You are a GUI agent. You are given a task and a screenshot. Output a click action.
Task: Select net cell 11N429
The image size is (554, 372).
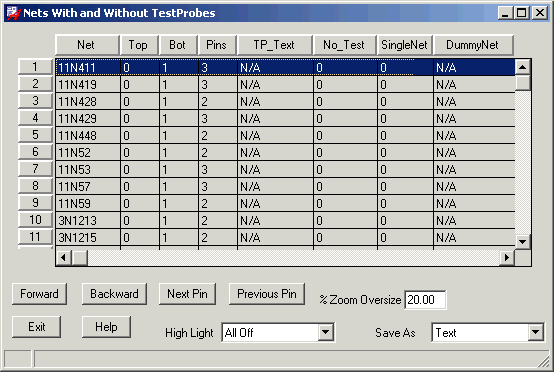tap(88, 118)
